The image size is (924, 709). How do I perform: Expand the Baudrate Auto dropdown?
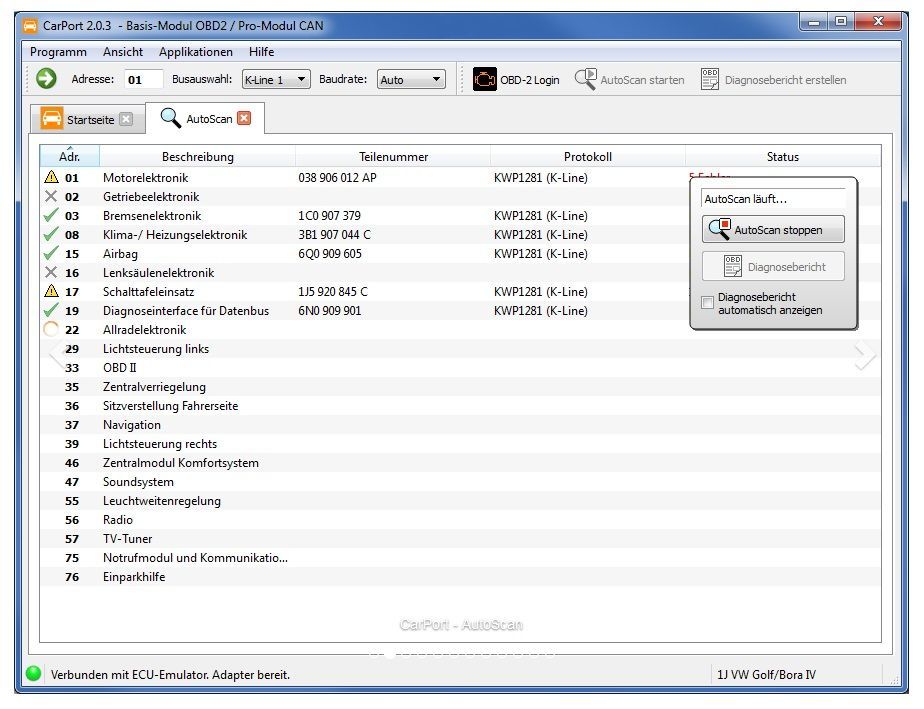tap(411, 80)
